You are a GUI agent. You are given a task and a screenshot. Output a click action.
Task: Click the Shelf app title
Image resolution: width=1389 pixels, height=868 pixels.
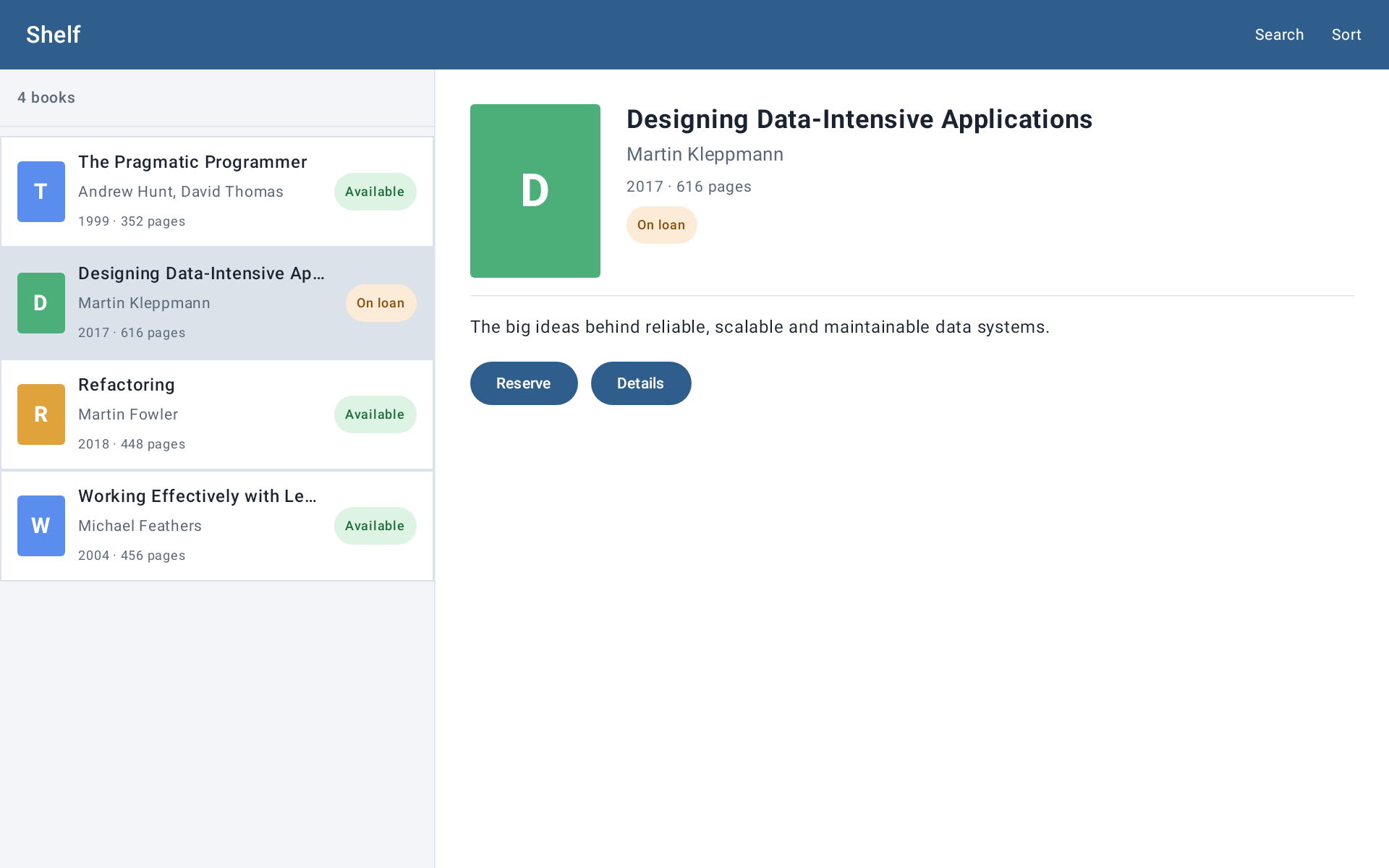tap(54, 35)
